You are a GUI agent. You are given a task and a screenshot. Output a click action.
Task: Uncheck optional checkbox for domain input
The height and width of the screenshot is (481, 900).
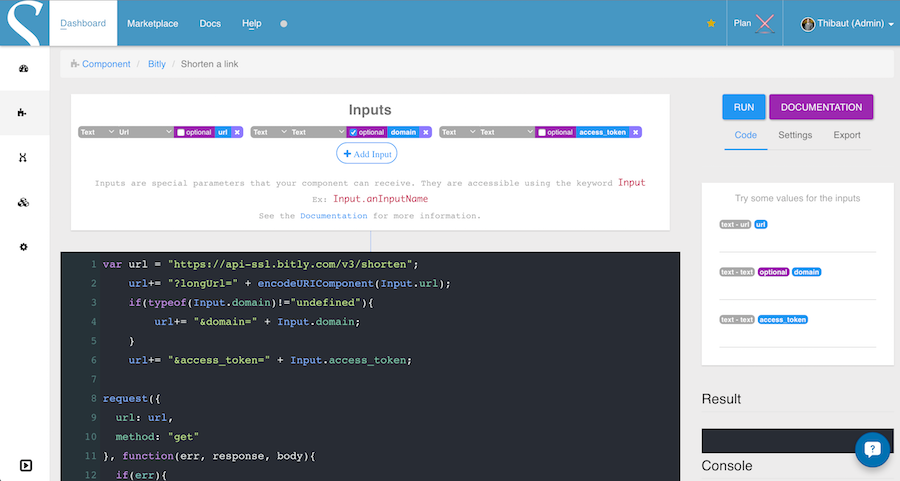point(353,133)
